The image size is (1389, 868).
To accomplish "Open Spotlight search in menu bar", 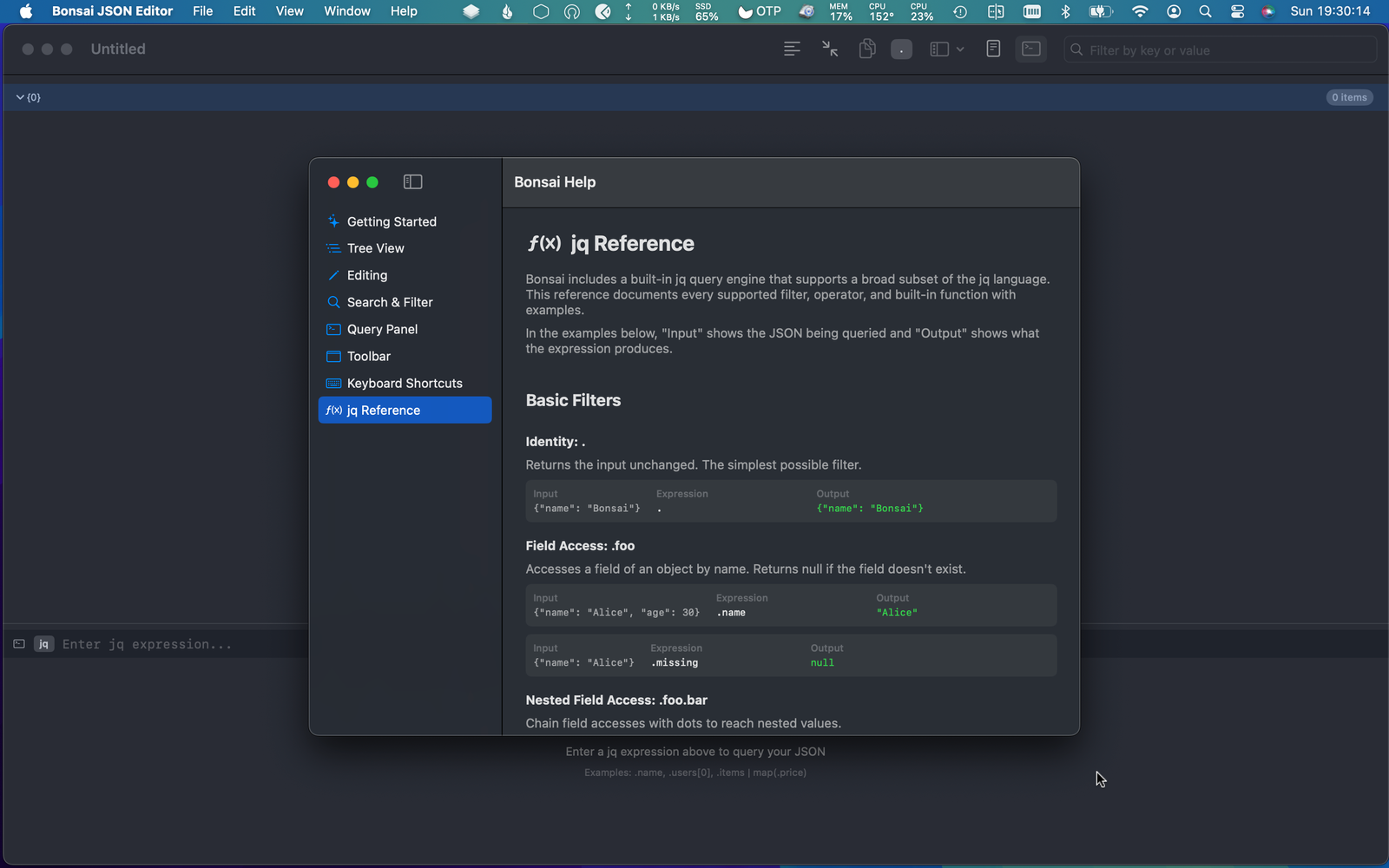I will [x=1205, y=11].
